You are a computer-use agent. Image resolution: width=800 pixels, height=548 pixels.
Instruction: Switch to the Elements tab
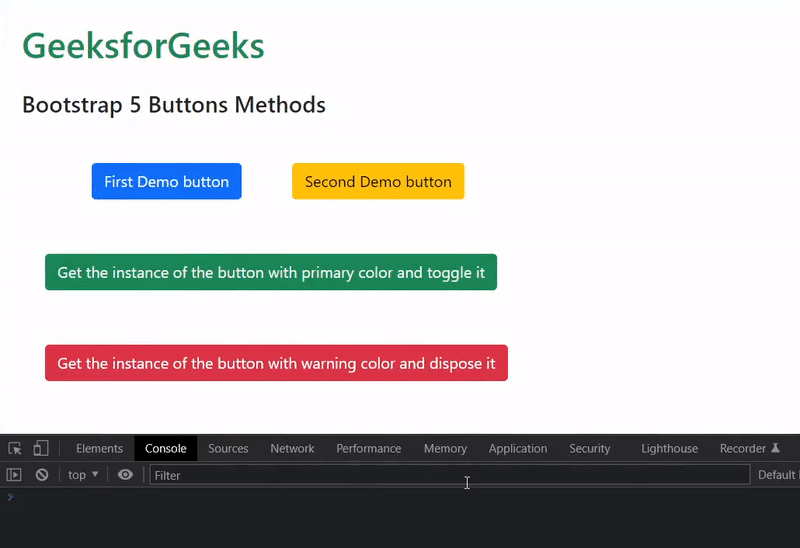[99, 449]
